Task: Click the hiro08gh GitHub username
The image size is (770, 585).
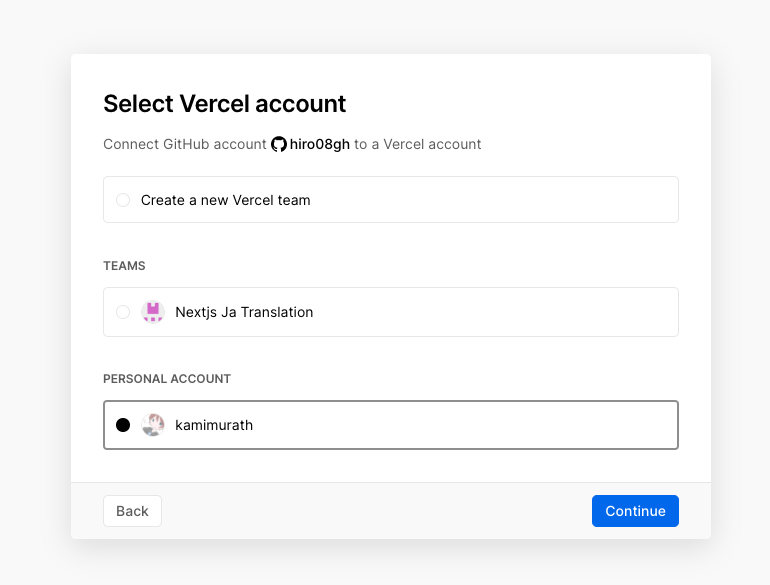Action: (320, 144)
